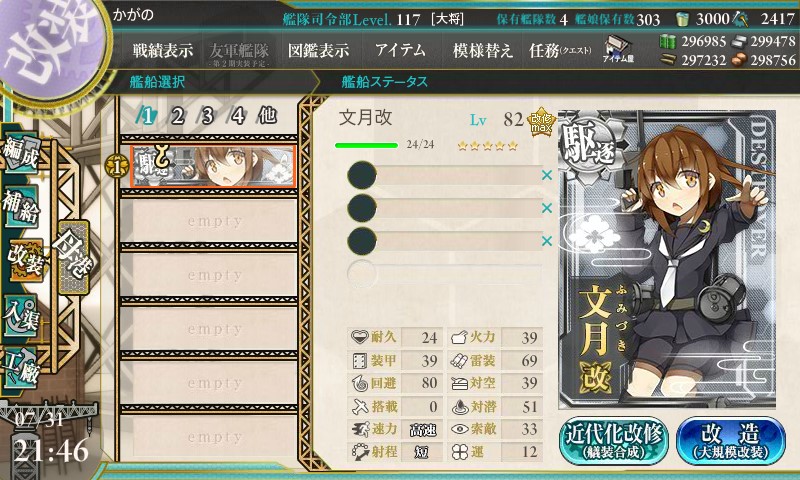
Task: Select the 改装 refit side icon
Action: point(24,260)
